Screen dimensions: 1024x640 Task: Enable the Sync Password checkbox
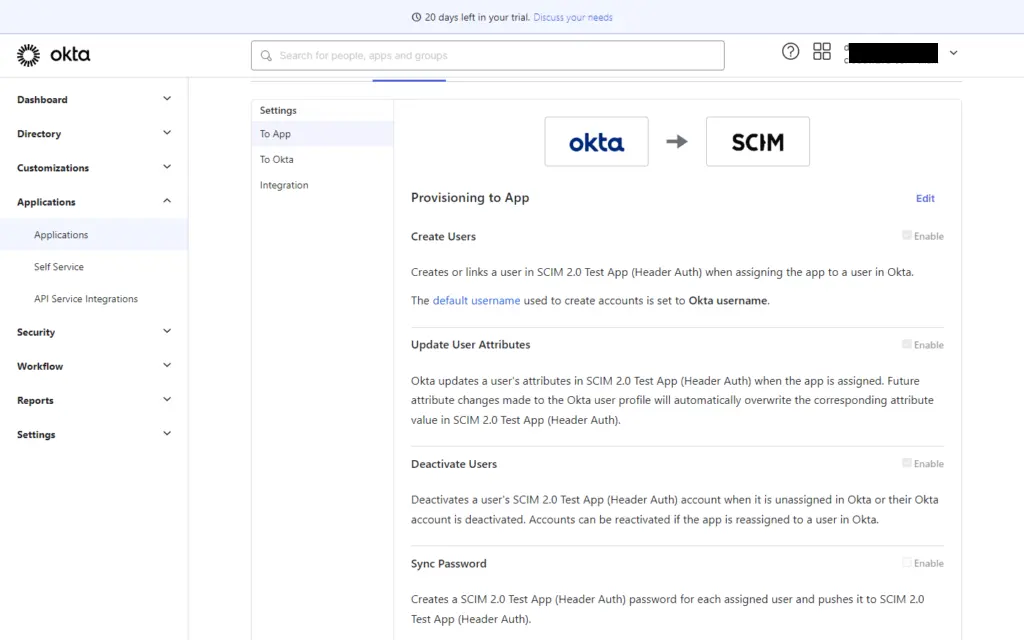[x=906, y=562]
